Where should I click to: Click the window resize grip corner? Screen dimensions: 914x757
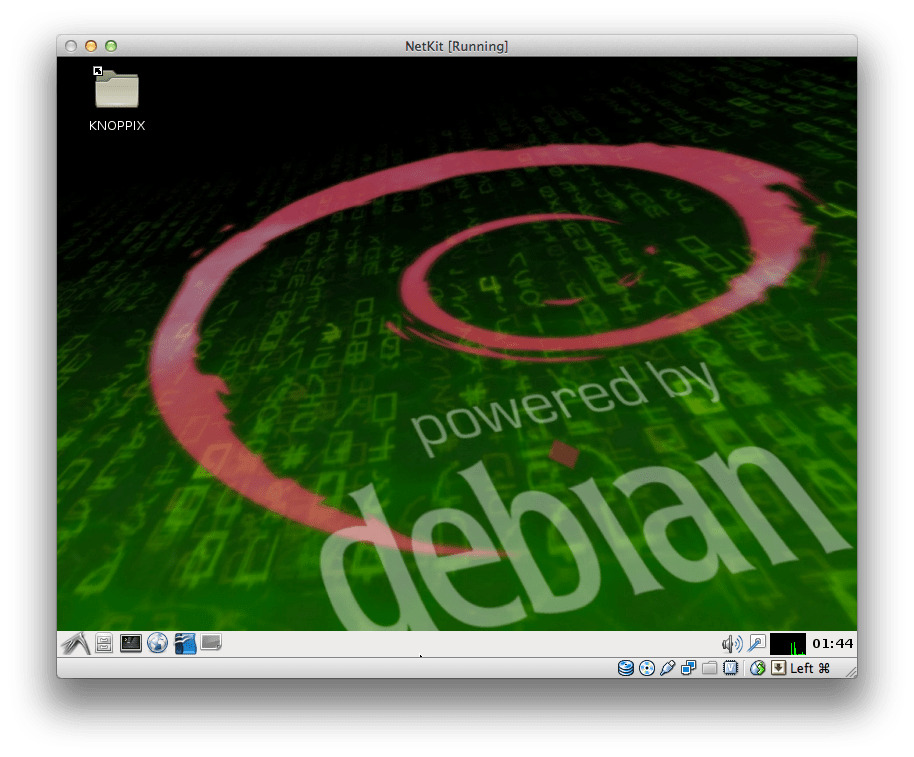(850, 672)
